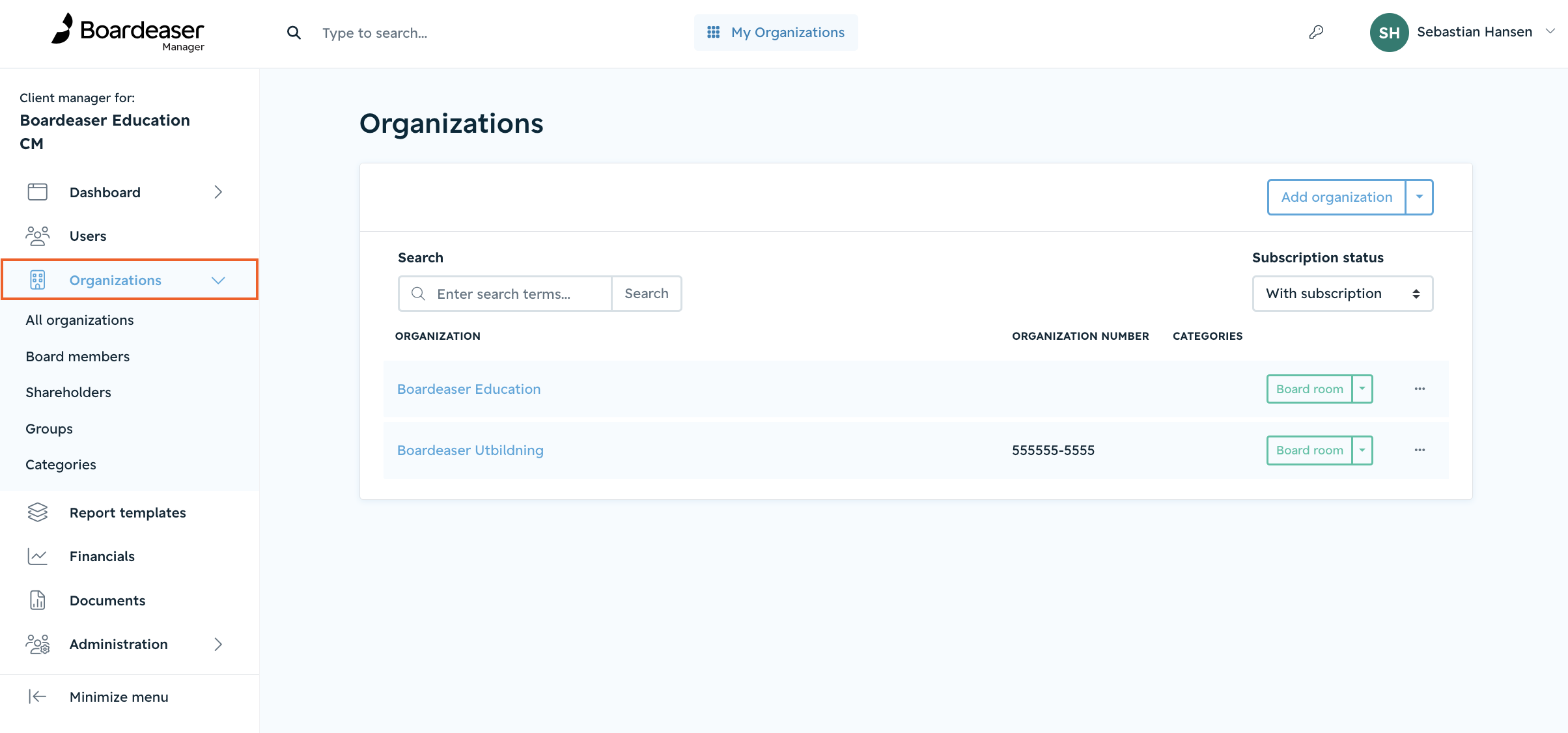
Task: Open Report templates in sidebar
Action: tap(128, 512)
